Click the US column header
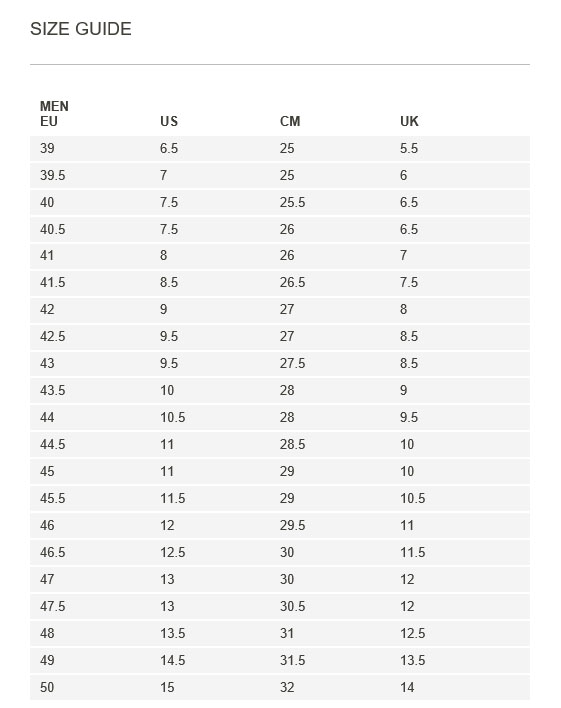Image resolution: width=561 pixels, height=708 pixels. pyautogui.click(x=169, y=121)
